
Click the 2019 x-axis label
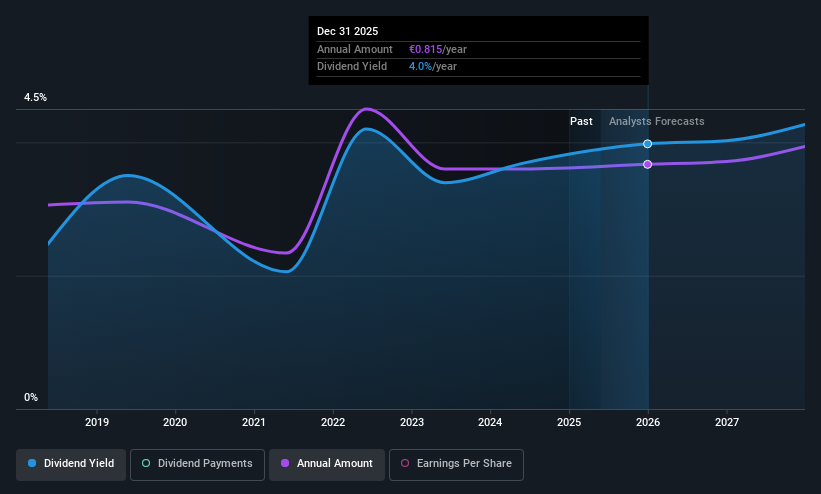click(97, 422)
